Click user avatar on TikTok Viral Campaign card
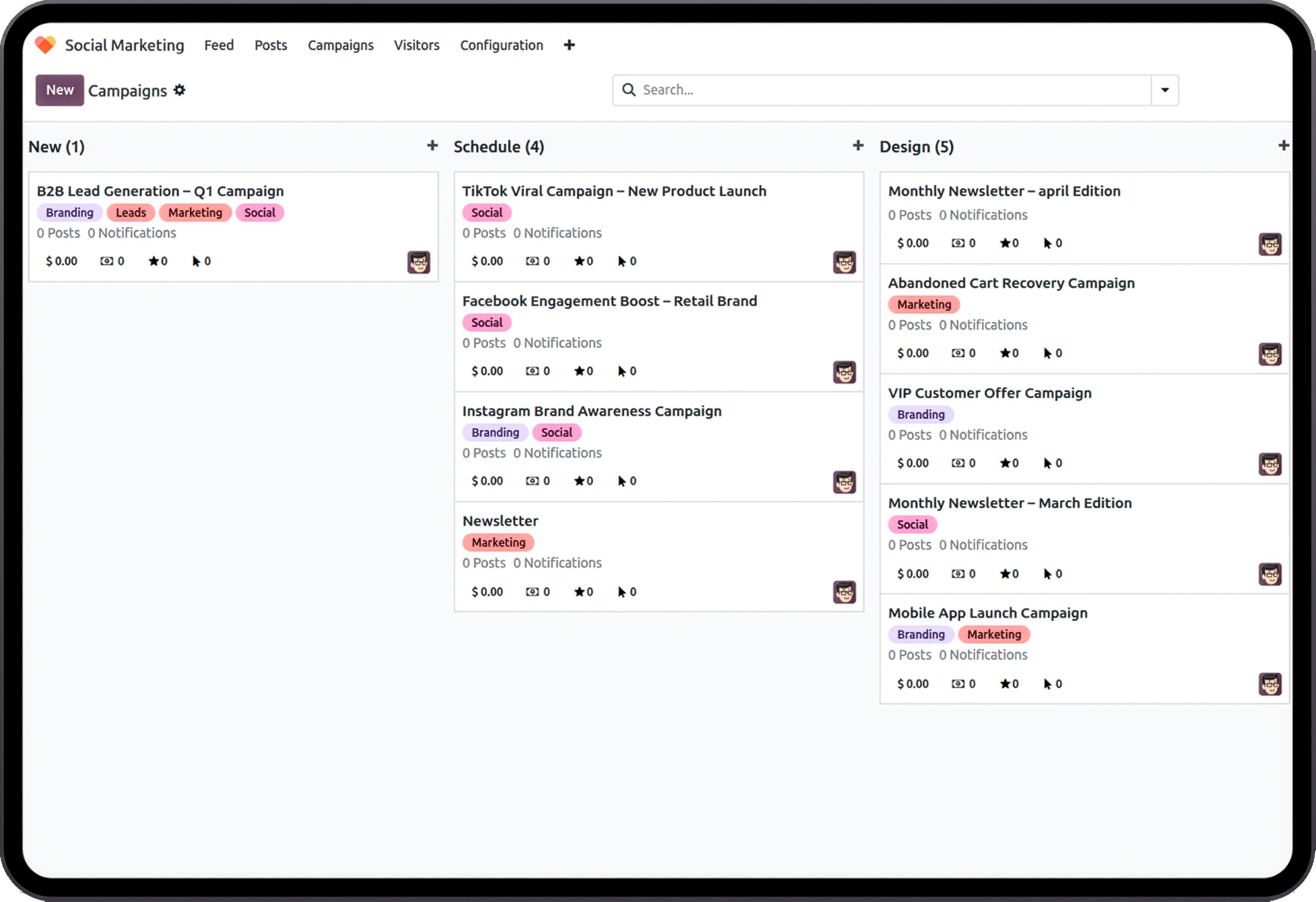 pyautogui.click(x=844, y=262)
